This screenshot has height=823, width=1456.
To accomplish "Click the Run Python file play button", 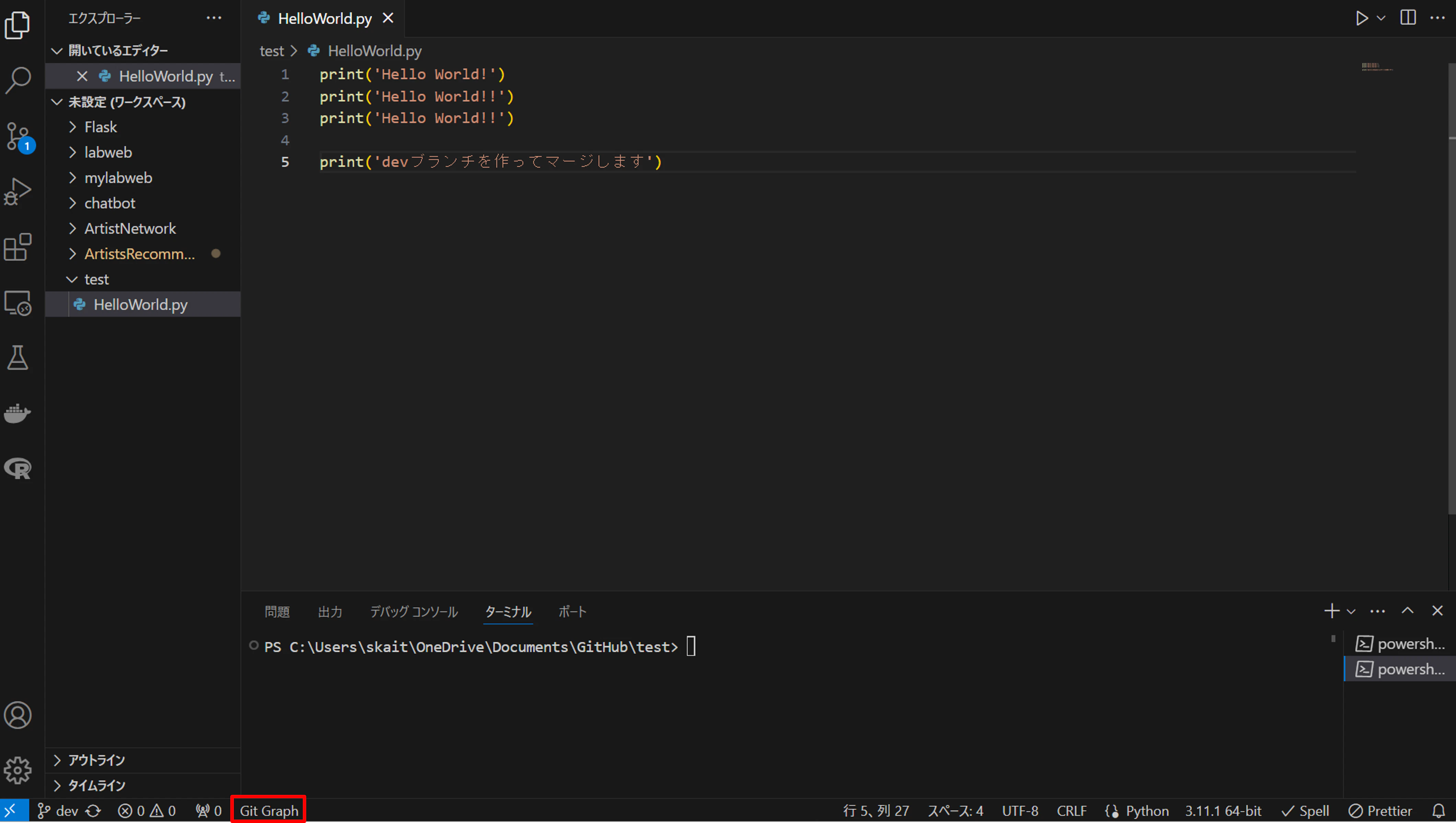I will point(1362,18).
